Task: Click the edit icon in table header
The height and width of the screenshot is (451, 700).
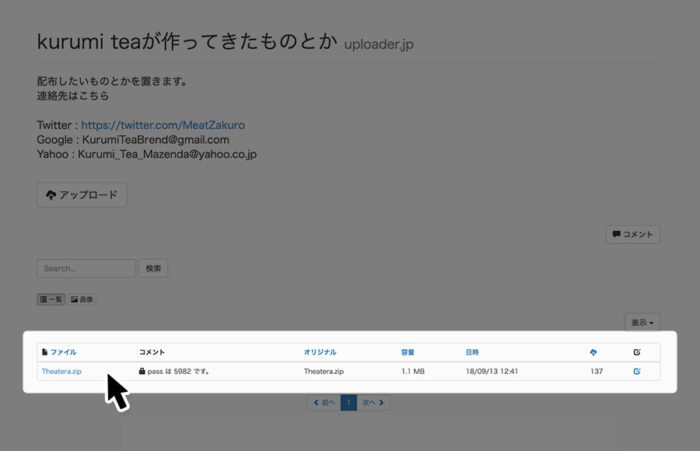Action: (637, 352)
